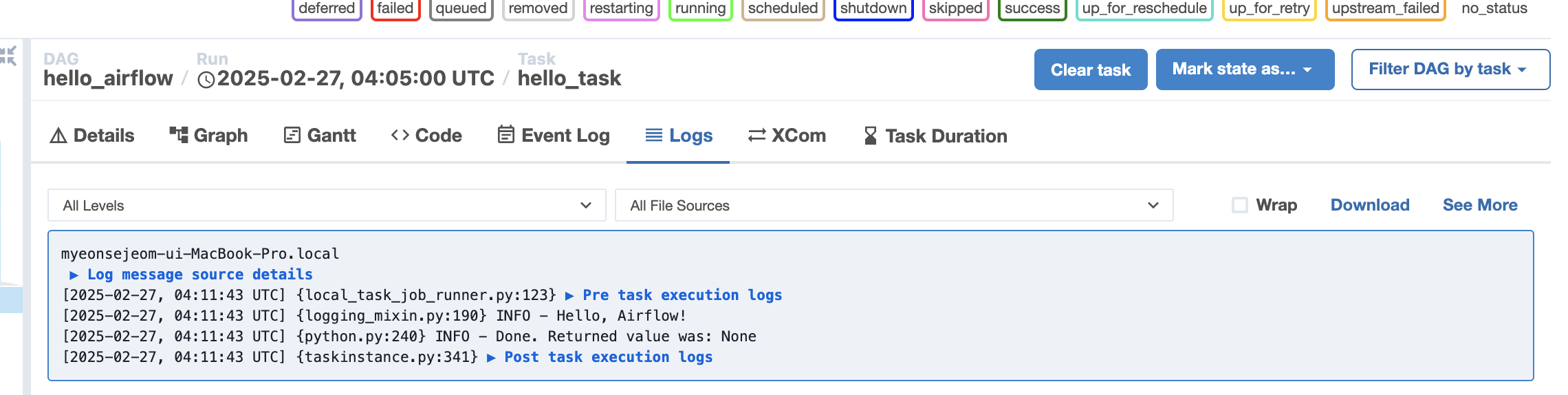1568x395 pixels.
Task: Click the running state color badge
Action: point(701,9)
